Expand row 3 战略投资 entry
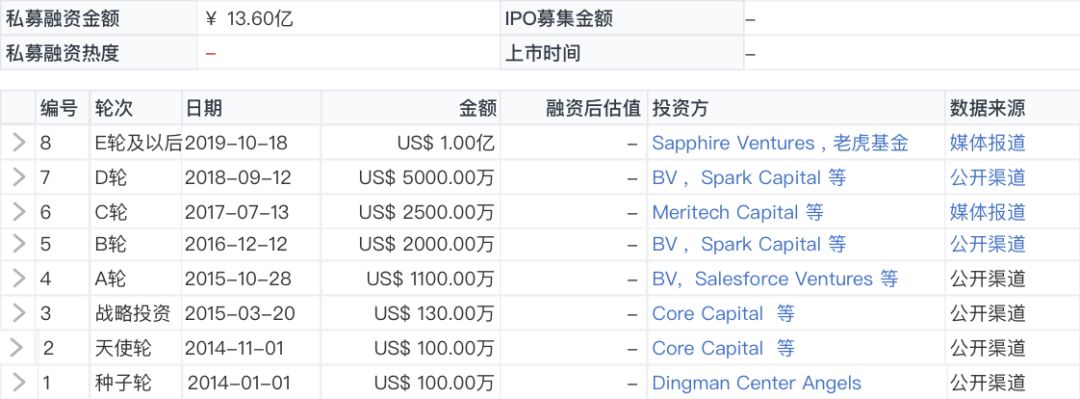 pyautogui.click(x=19, y=314)
